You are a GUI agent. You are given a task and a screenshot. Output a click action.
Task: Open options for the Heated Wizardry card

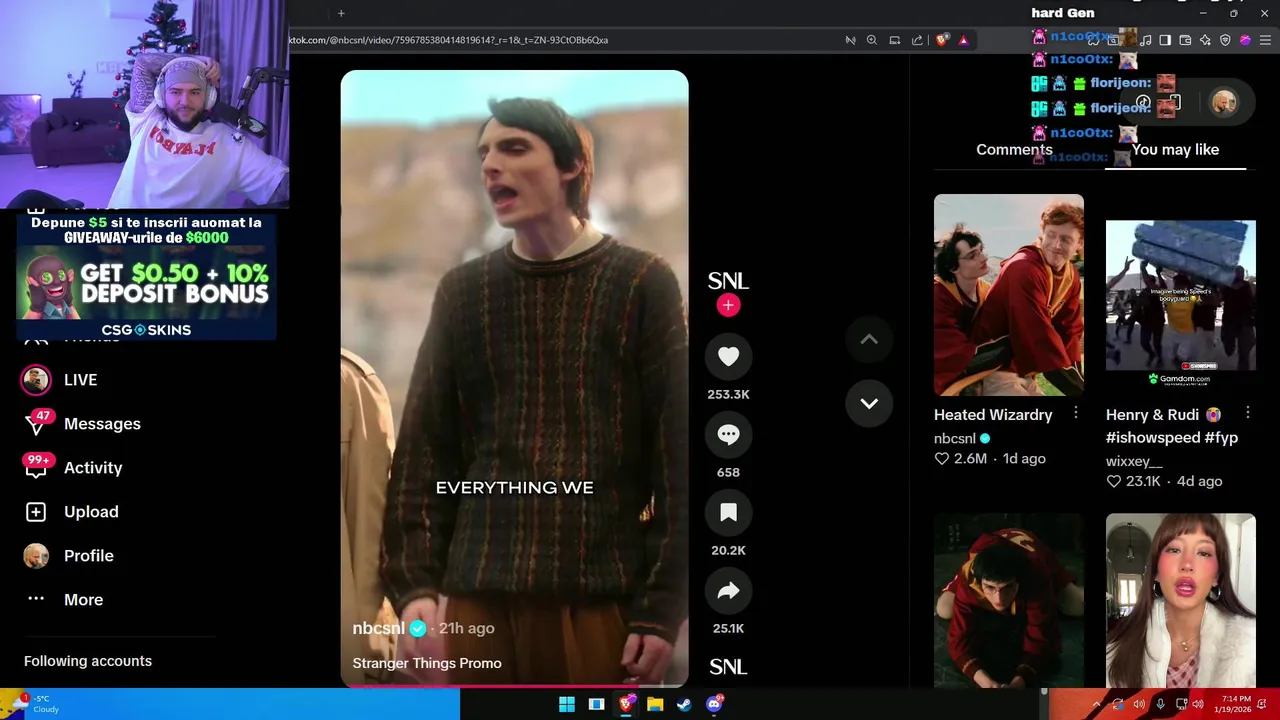[x=1076, y=413]
